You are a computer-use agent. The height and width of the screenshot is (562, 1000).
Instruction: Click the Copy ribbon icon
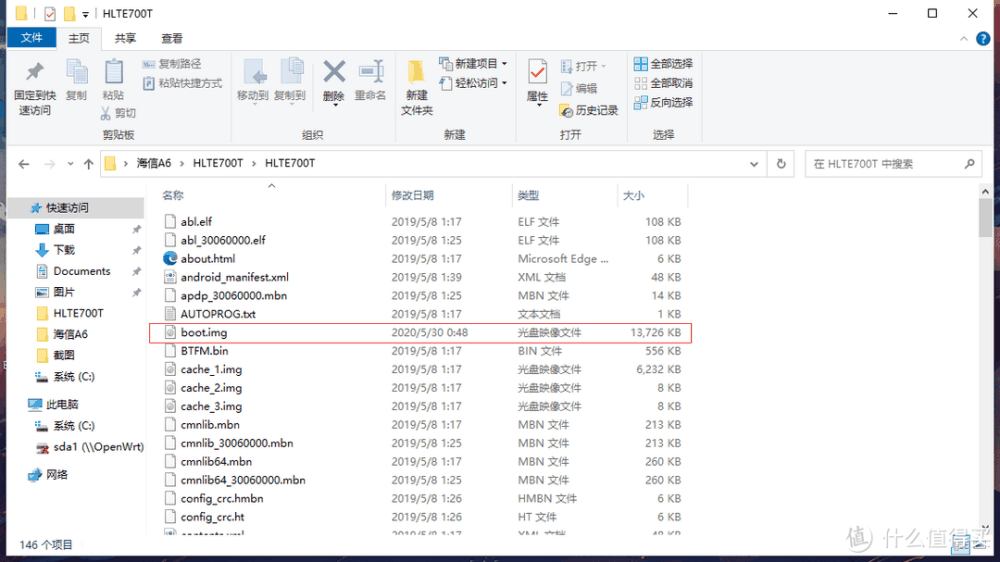[77, 72]
